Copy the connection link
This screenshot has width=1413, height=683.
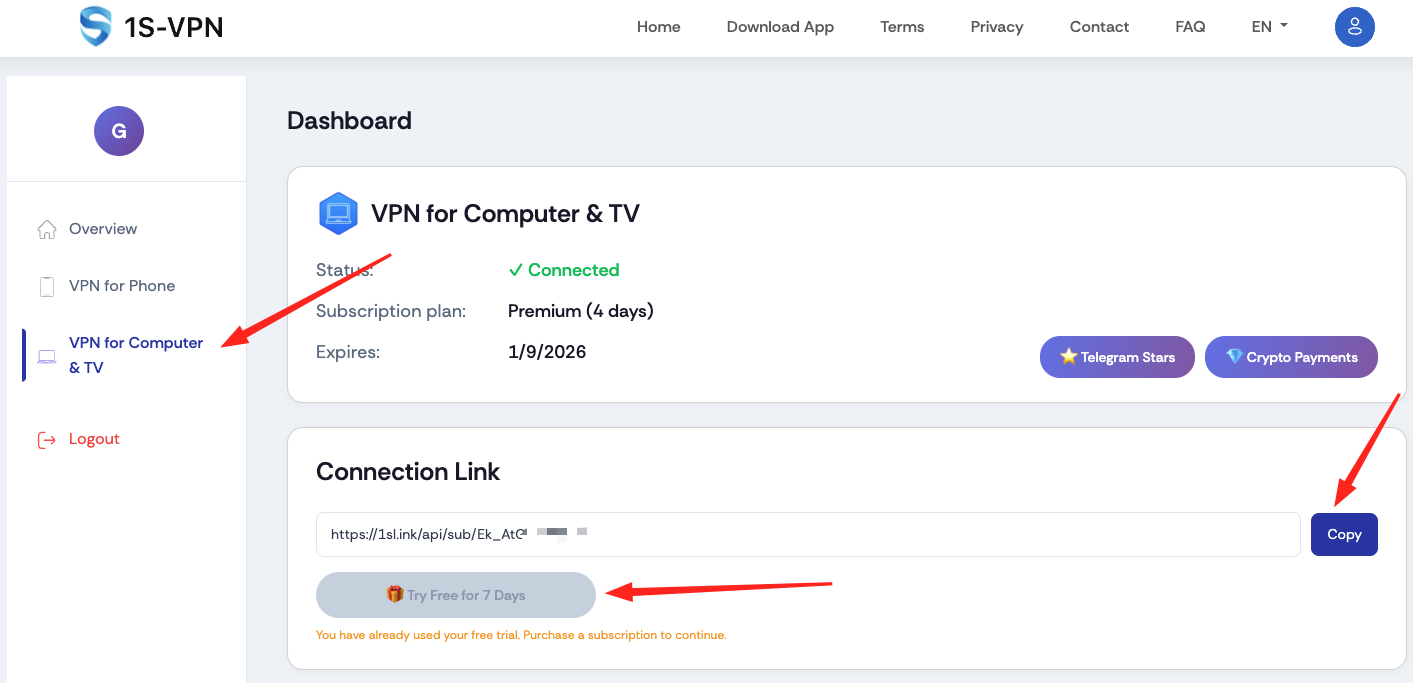tap(1343, 534)
